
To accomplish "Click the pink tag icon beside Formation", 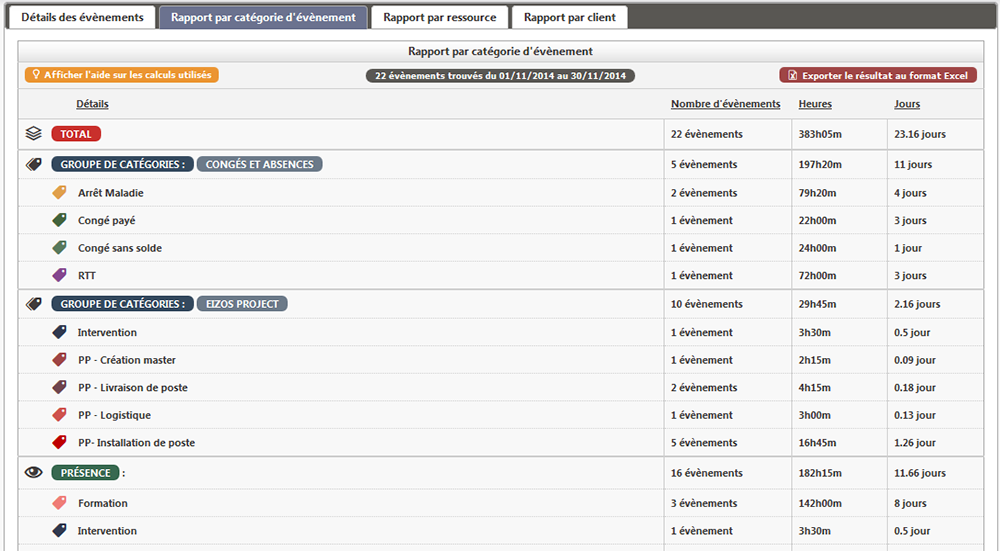I will tap(59, 503).
